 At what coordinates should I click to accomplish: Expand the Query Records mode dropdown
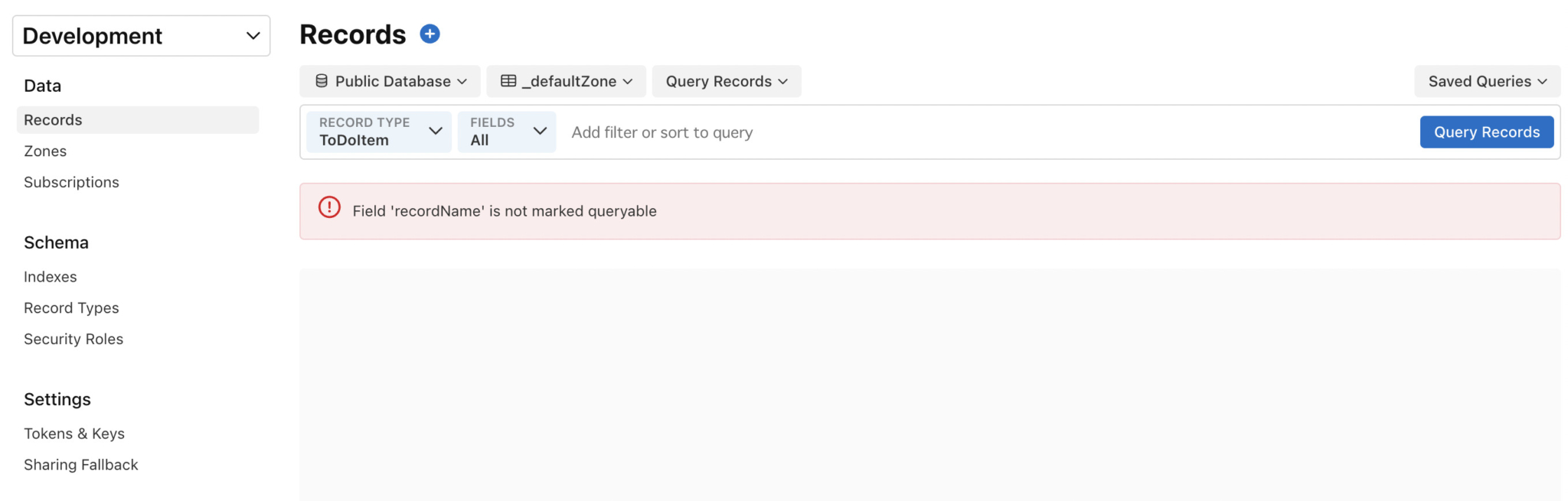point(726,81)
